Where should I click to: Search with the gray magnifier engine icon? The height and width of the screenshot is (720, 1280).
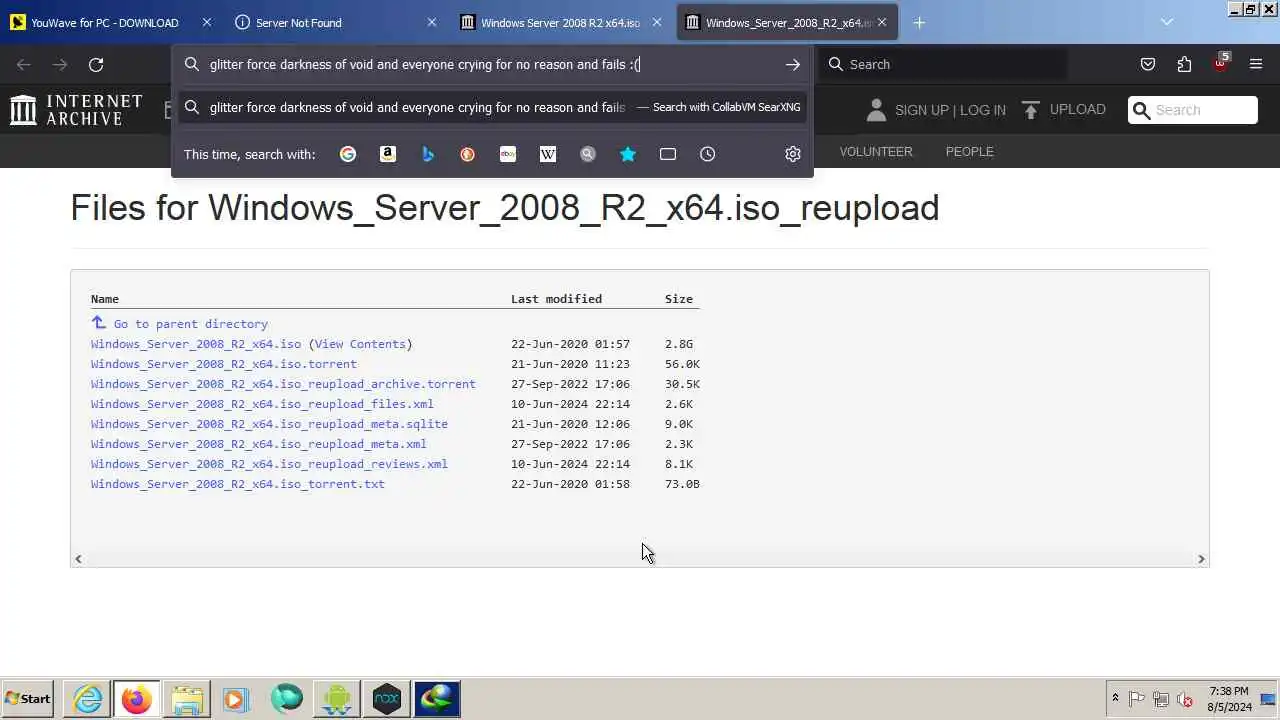pyautogui.click(x=588, y=154)
